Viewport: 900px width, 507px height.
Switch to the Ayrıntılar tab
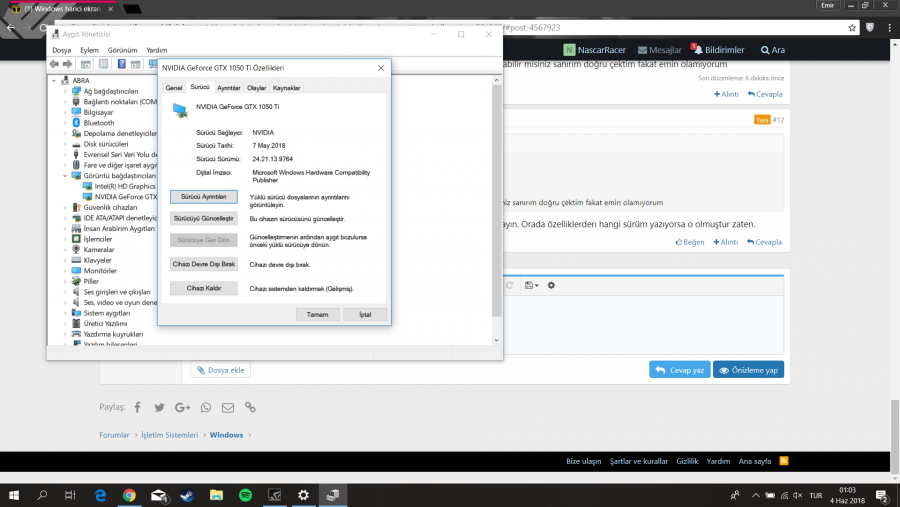click(x=228, y=88)
